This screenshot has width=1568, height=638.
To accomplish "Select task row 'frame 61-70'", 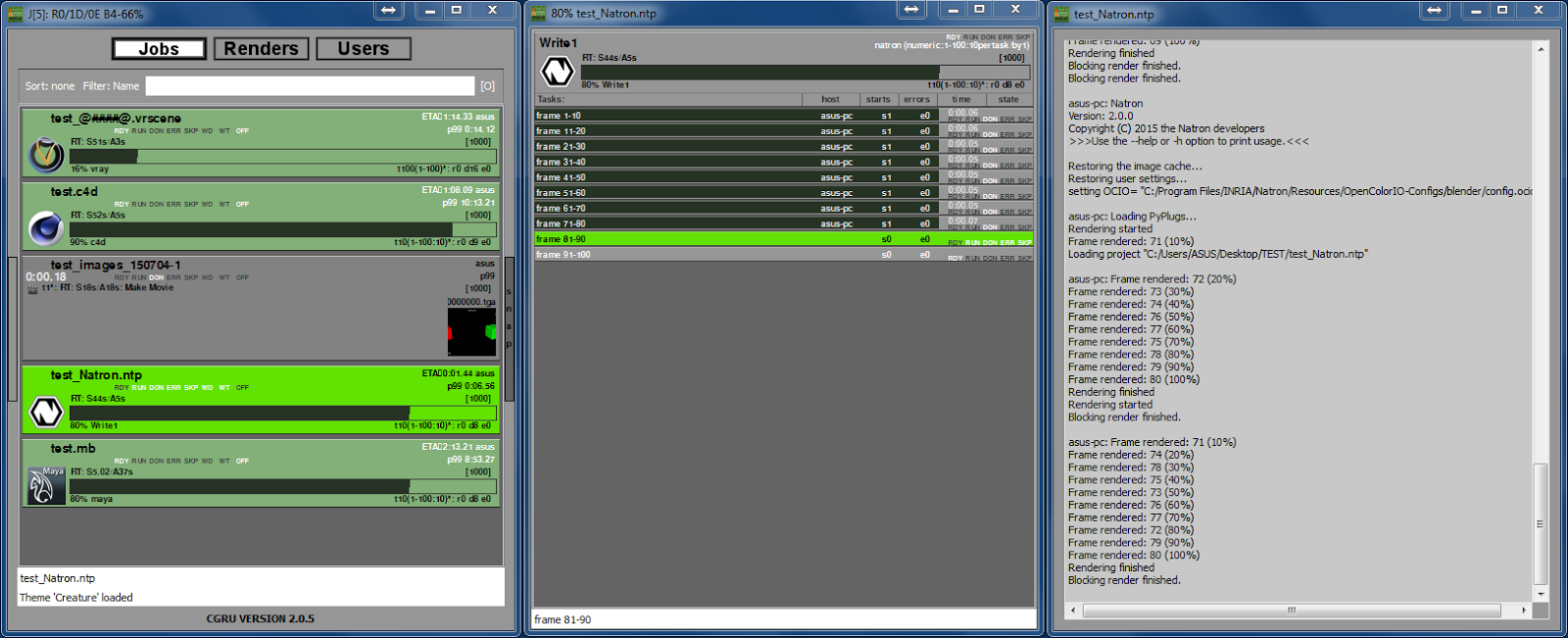I will point(783,209).
